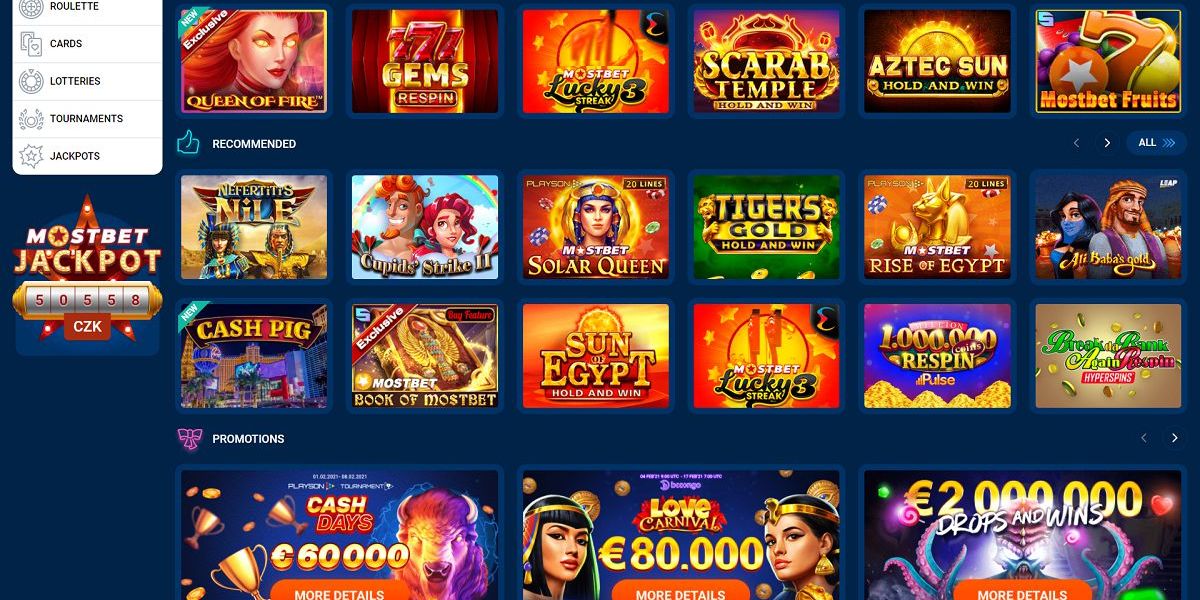1200x600 pixels.
Task: Click More Details on Love Carnival banner
Action: pyautogui.click(x=681, y=593)
